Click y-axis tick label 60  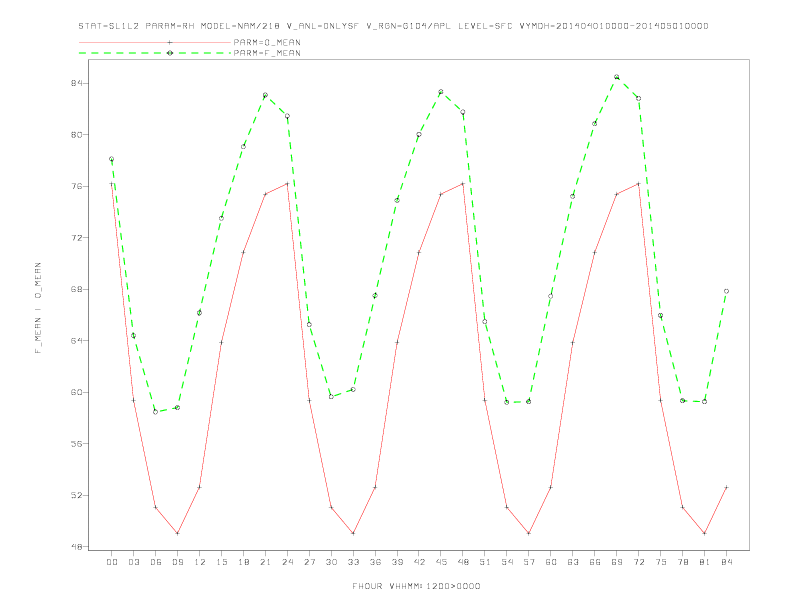tap(76, 392)
